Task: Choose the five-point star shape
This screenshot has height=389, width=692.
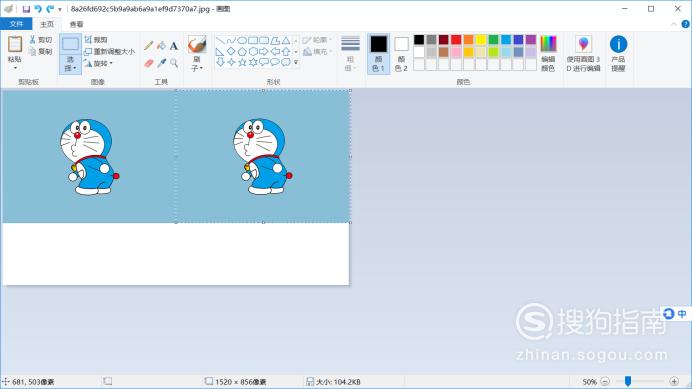Action: (x=242, y=62)
